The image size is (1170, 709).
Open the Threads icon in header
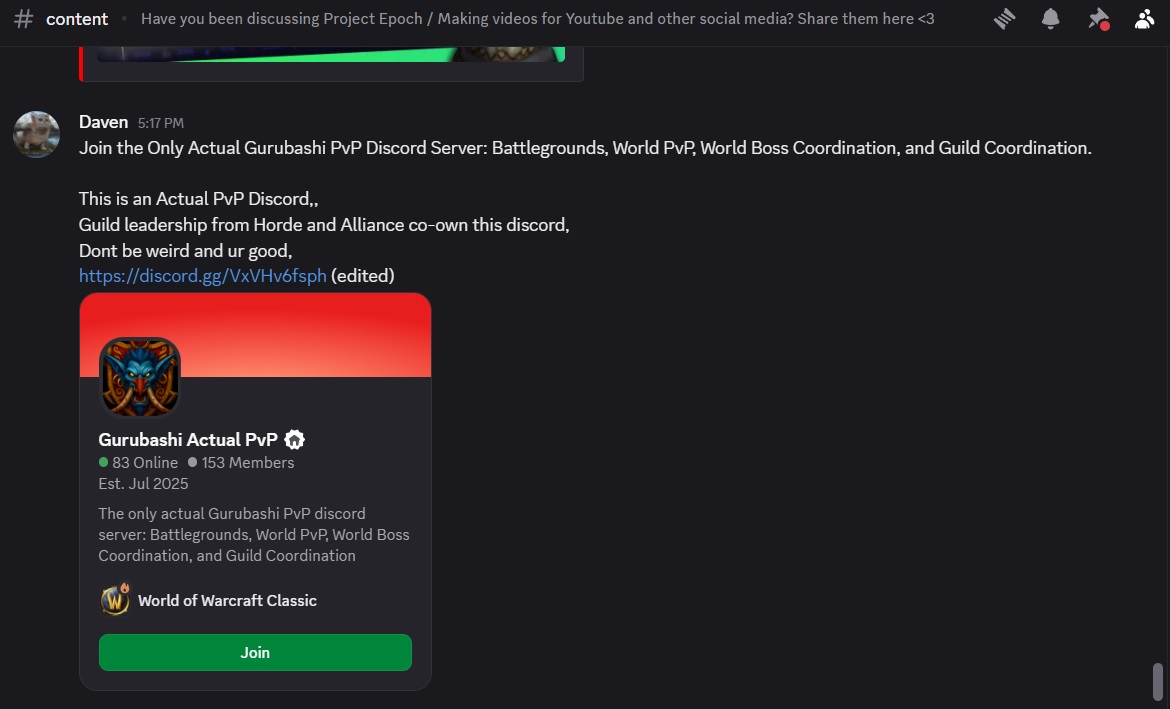1004,19
